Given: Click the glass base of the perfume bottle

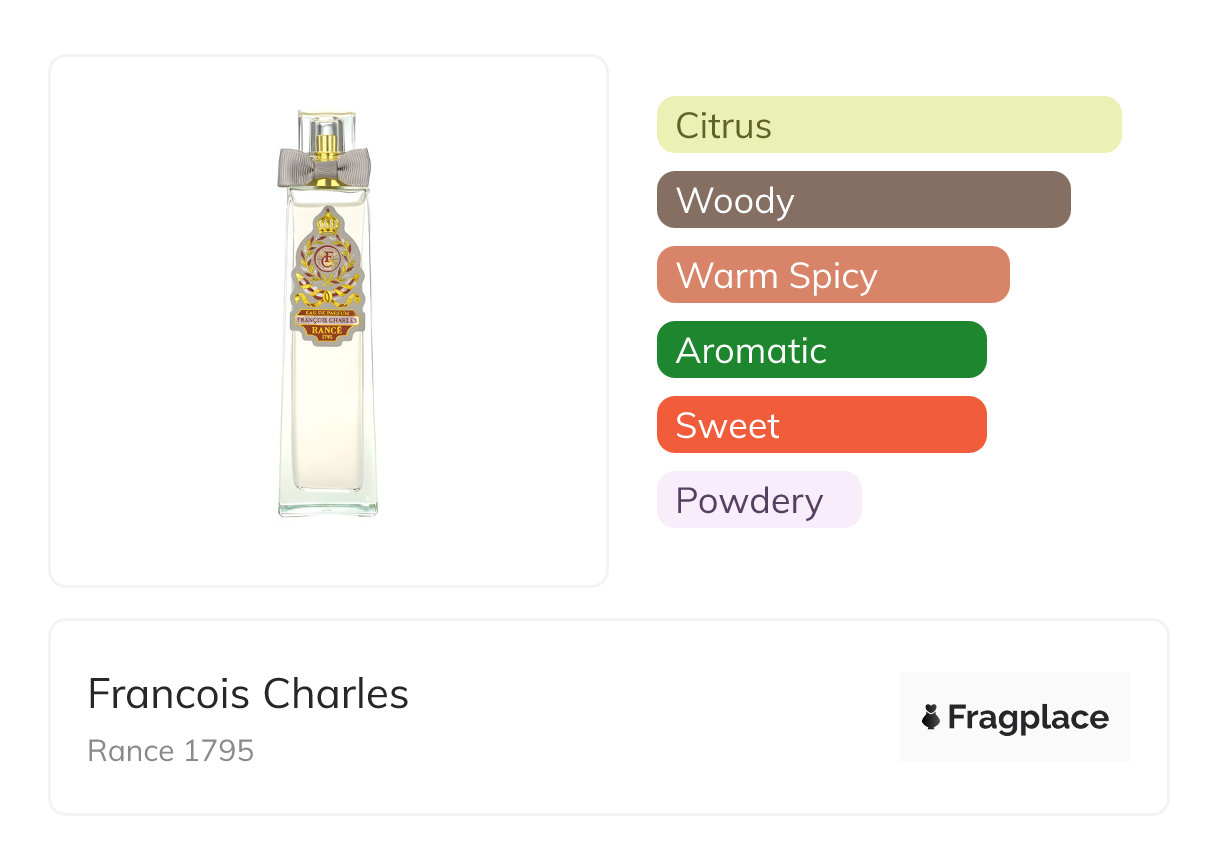Looking at the screenshot, I should pyautogui.click(x=328, y=505).
